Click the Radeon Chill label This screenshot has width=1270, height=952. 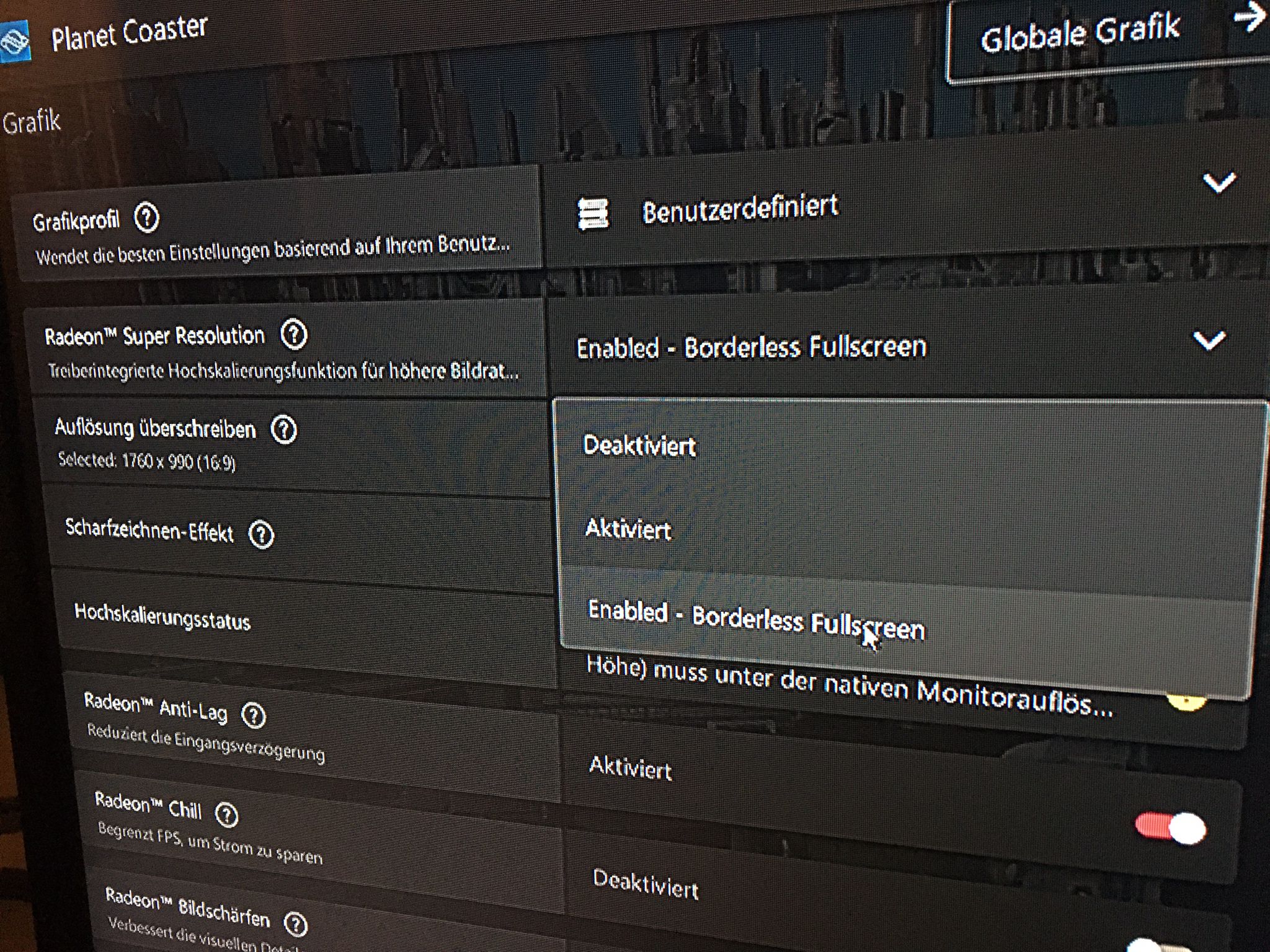(x=148, y=804)
